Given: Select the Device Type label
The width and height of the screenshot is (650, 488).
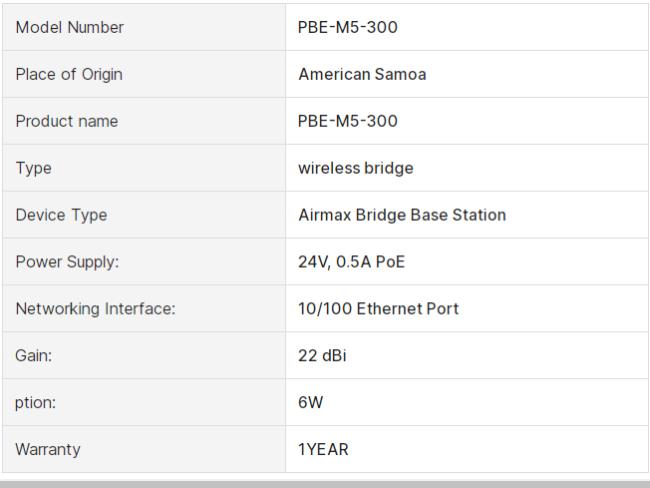Looking at the screenshot, I should (61, 215).
